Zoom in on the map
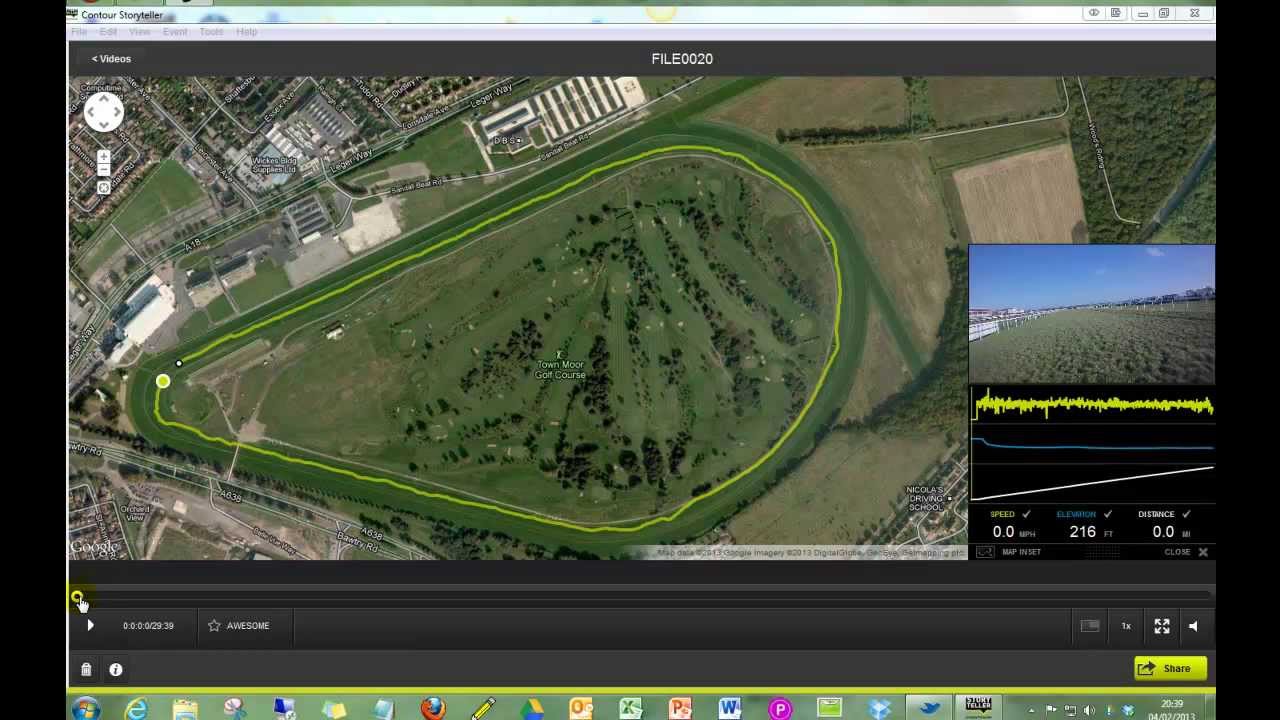This screenshot has height=720, width=1280. [x=104, y=158]
